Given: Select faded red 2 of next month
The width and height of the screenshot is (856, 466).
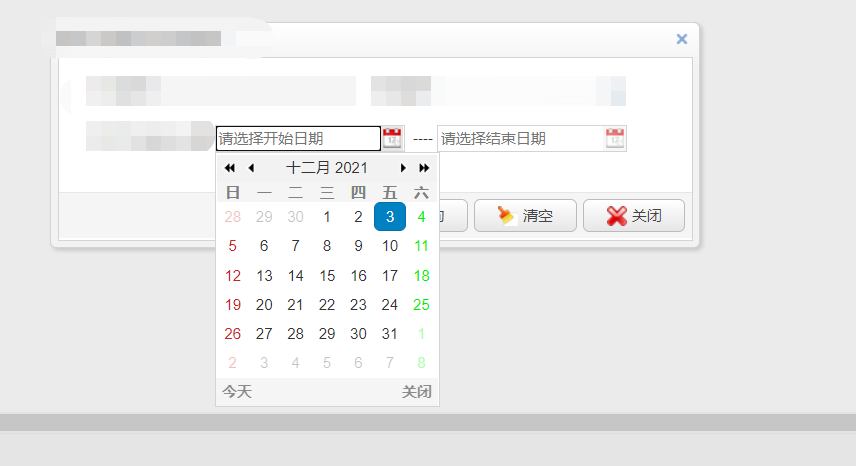Looking at the screenshot, I should 233,362.
